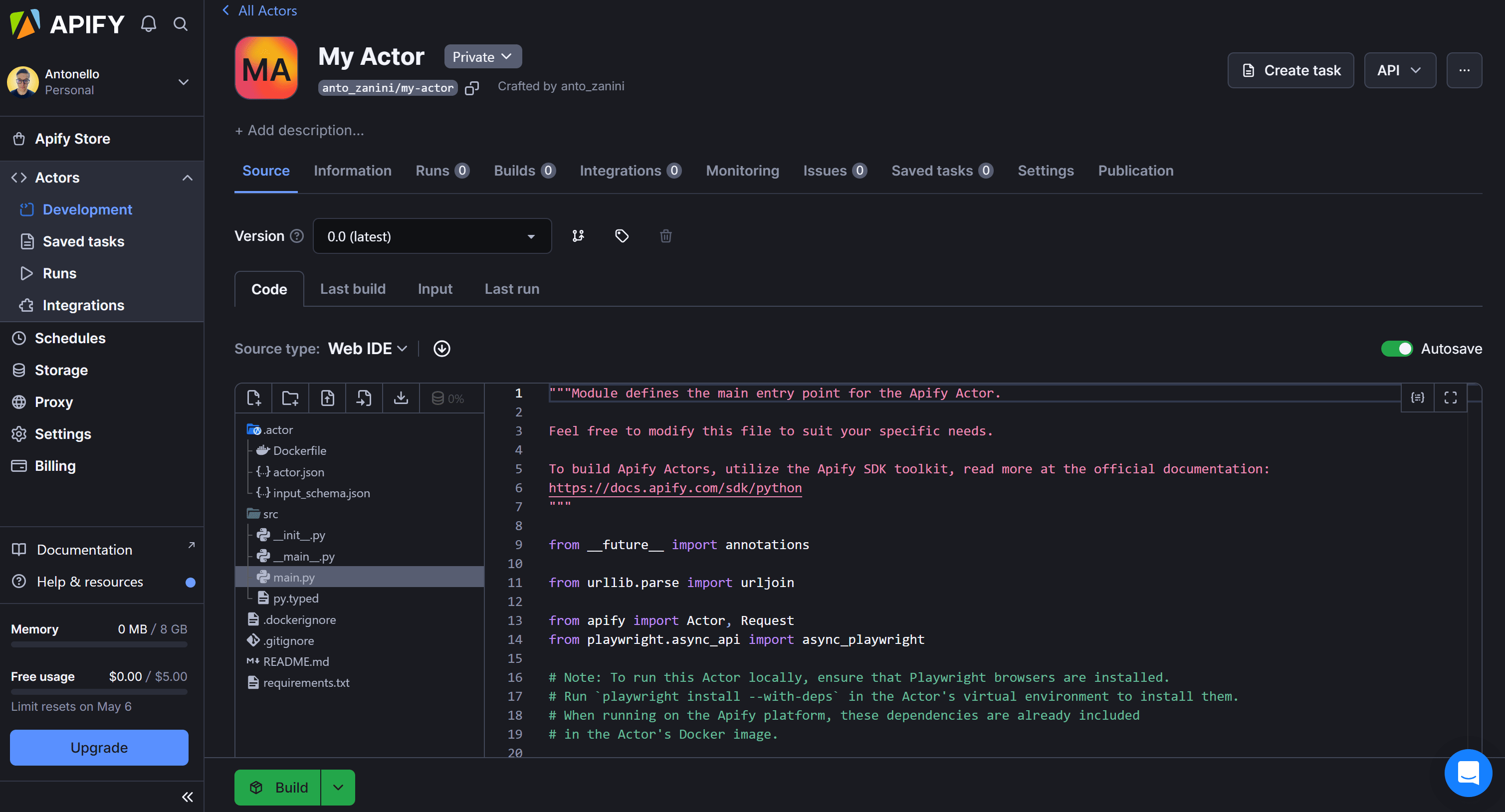1505x812 pixels.
Task: Click the Create task button
Action: click(x=1290, y=70)
